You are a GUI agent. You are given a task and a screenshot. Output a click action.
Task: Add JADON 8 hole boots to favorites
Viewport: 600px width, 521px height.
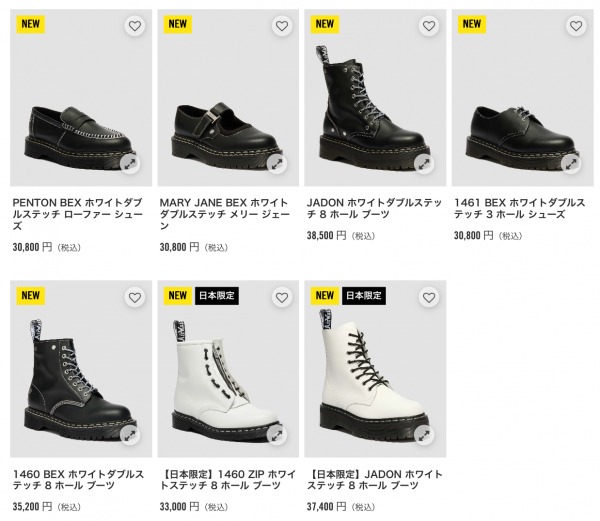pos(429,26)
